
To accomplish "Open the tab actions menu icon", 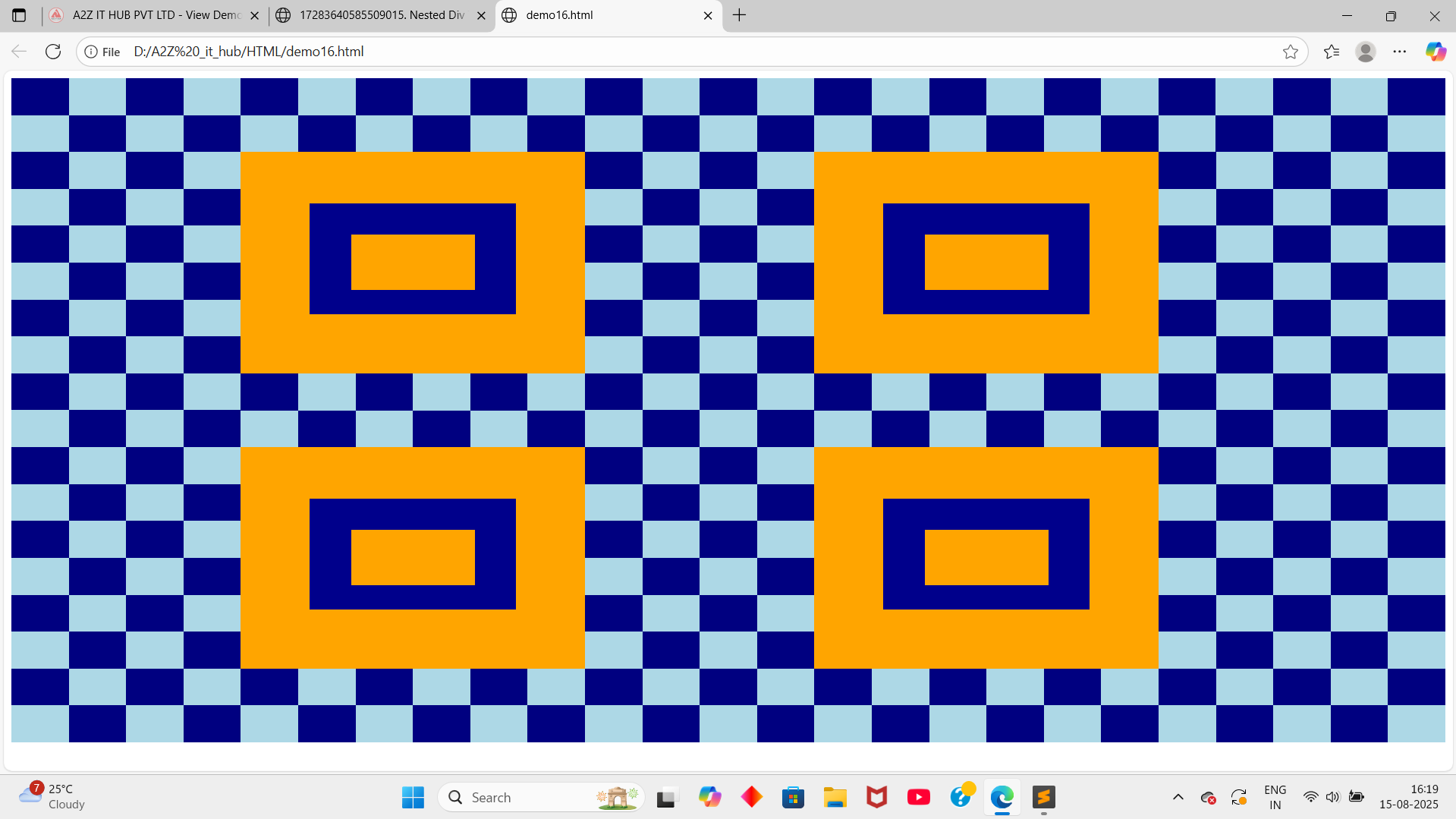I will coord(19,15).
